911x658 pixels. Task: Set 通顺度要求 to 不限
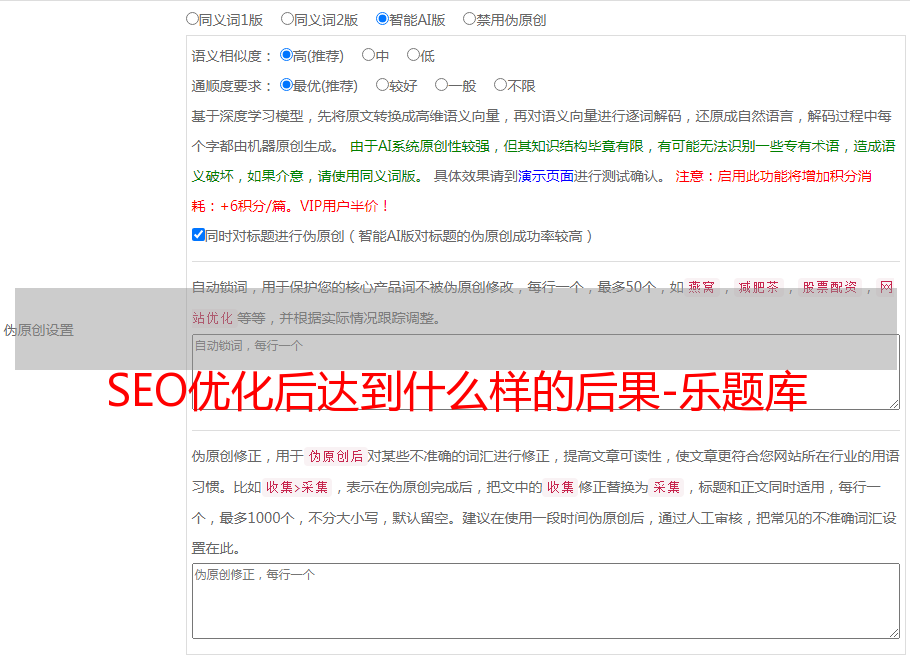[x=500, y=85]
